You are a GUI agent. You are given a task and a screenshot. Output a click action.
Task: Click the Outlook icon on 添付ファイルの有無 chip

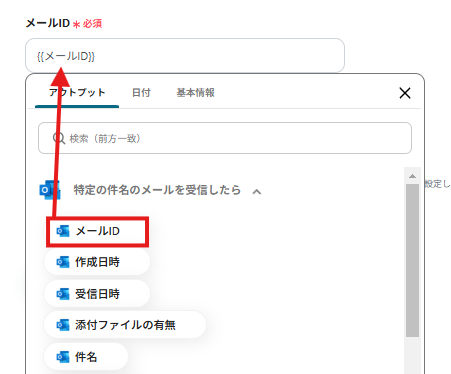coord(63,325)
